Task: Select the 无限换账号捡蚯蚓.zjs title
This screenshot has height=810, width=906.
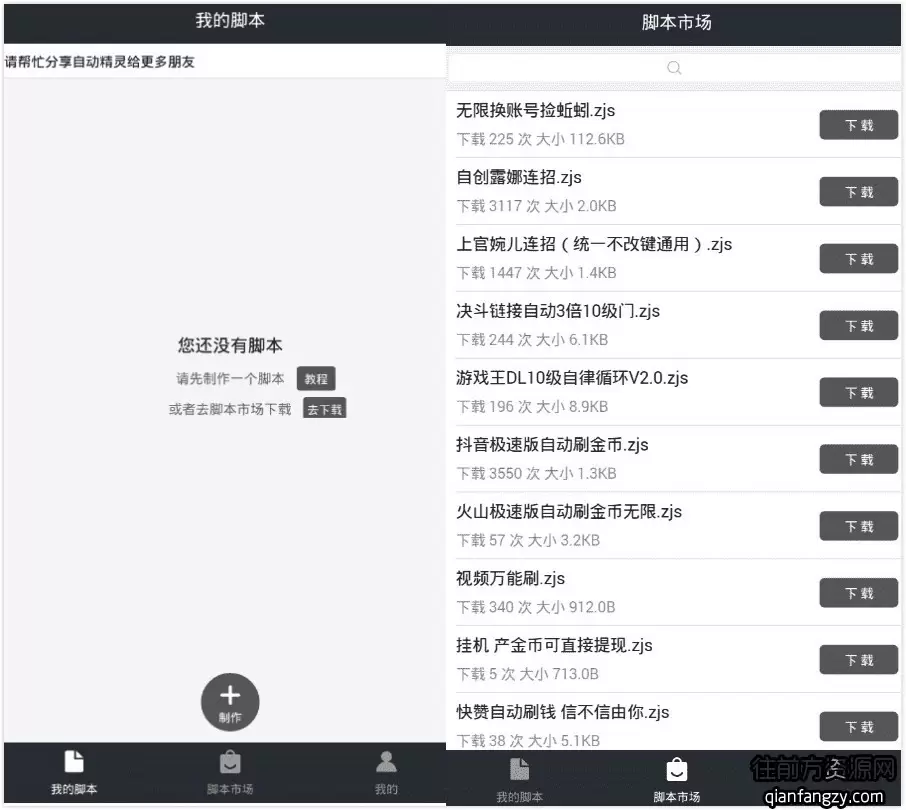Action: point(536,110)
